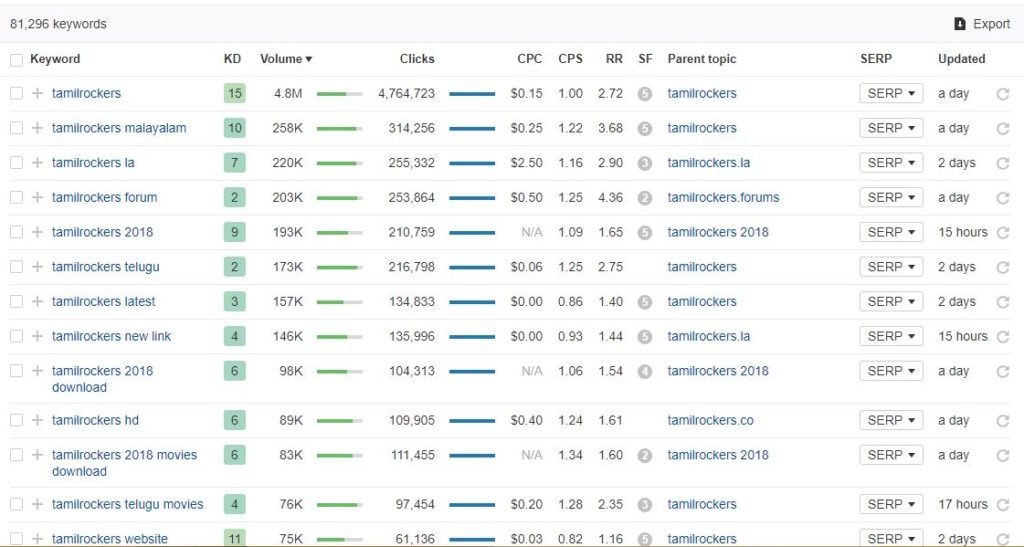Open the tamilrockers new link keyword
1024x547 pixels.
click(111, 336)
